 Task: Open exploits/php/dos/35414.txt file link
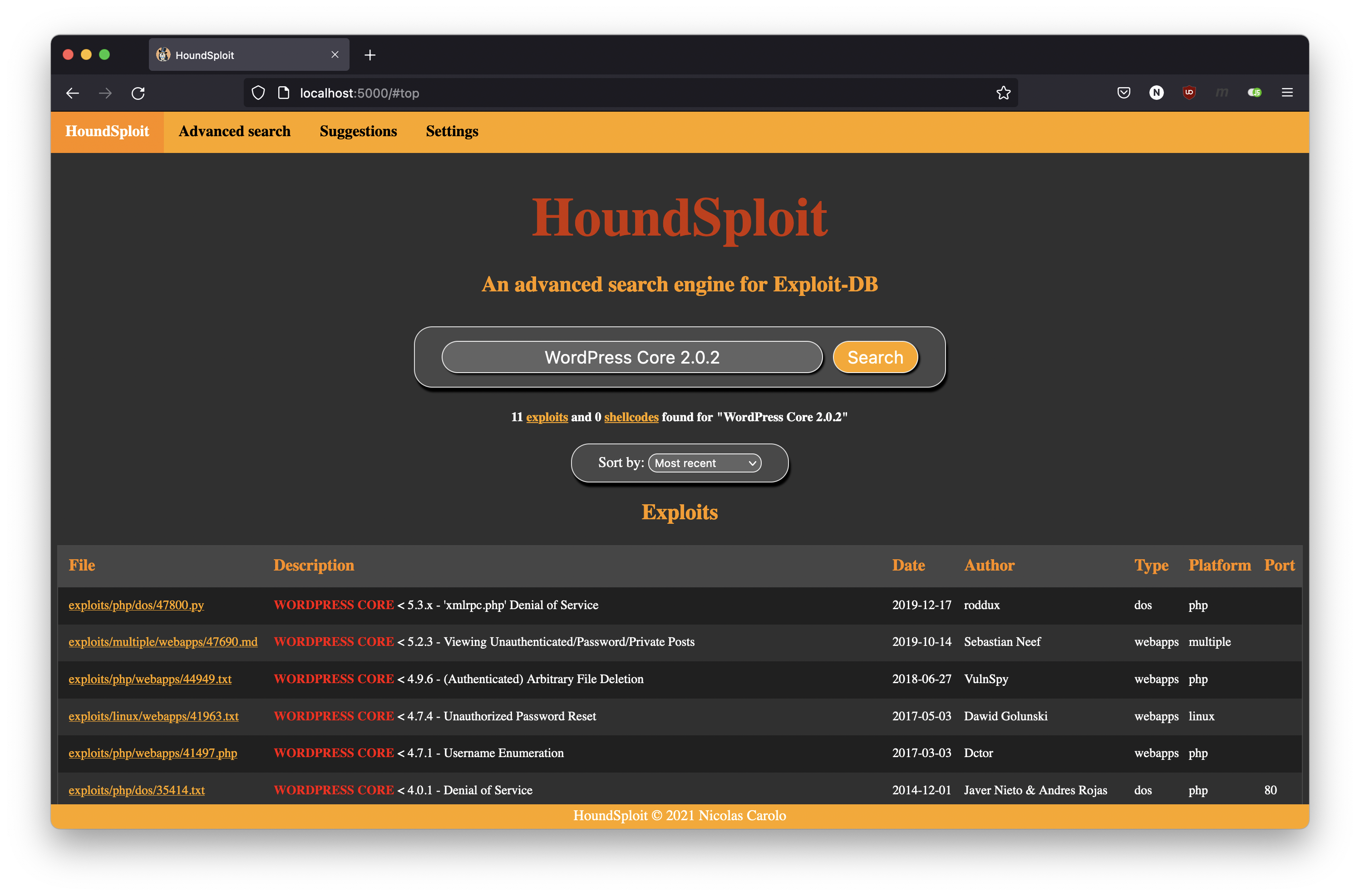click(137, 790)
